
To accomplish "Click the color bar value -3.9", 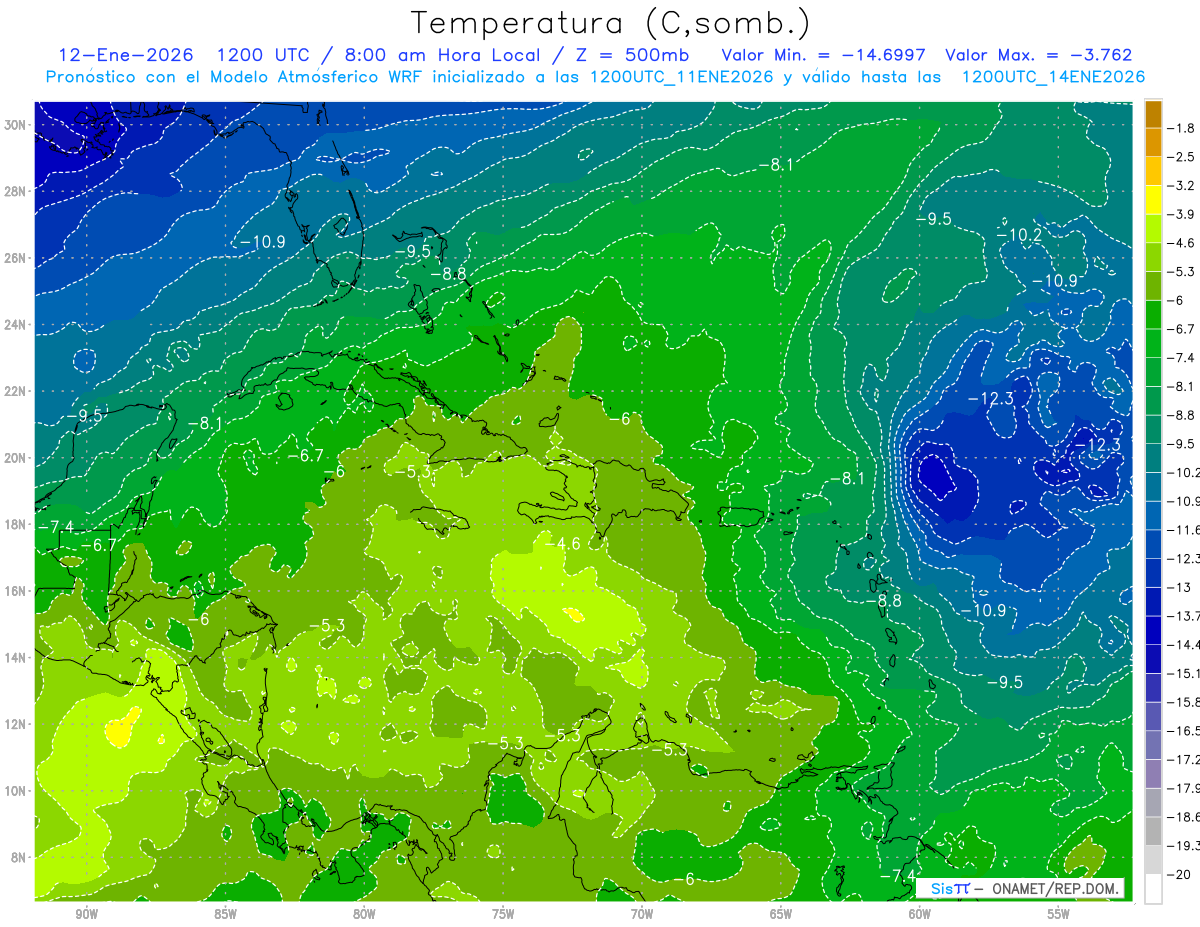I will (x=1181, y=214).
